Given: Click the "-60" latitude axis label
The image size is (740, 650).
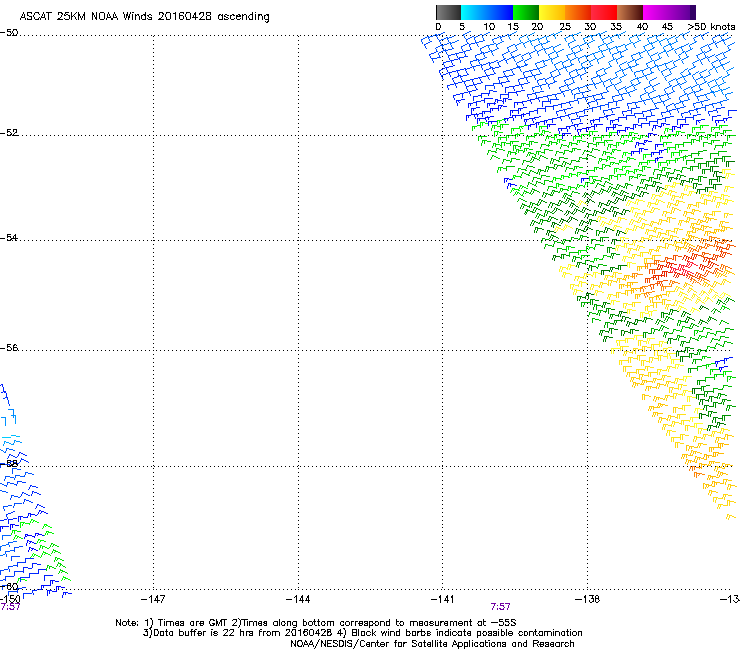Looking at the screenshot, I should 9,587.
